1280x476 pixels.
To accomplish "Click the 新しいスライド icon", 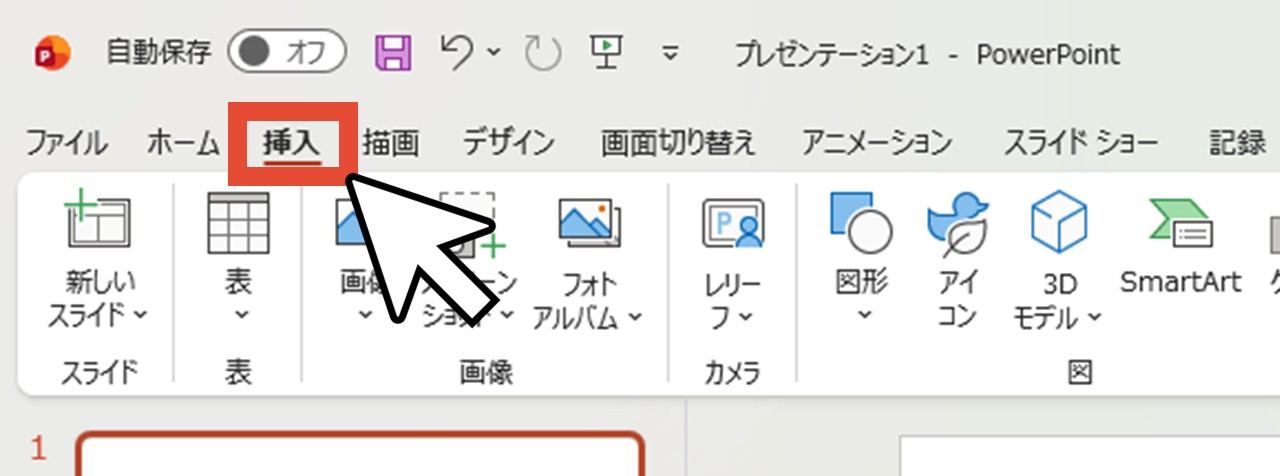I will coord(98,221).
